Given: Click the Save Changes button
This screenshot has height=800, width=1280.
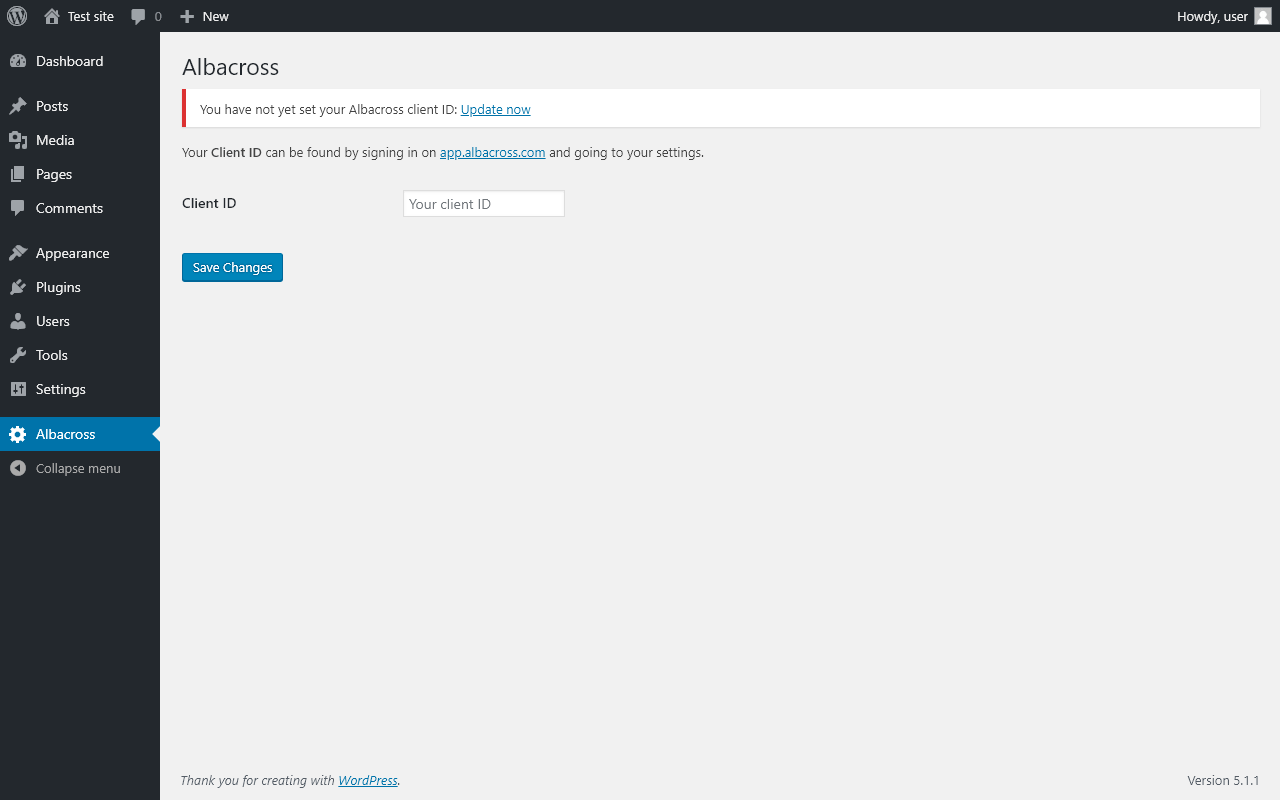Looking at the screenshot, I should pos(232,267).
